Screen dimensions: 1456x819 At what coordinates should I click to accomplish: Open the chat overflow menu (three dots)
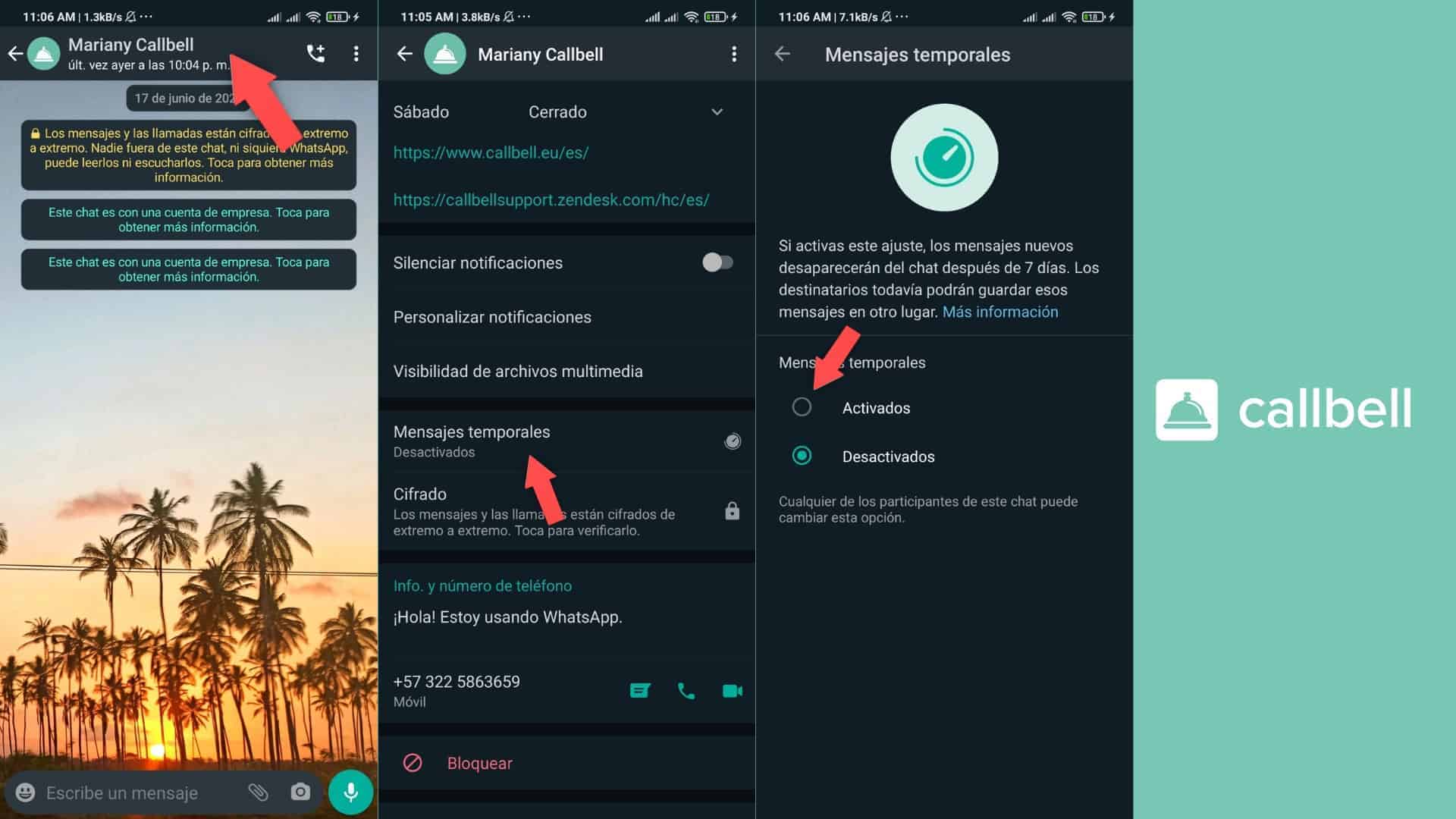coord(356,53)
